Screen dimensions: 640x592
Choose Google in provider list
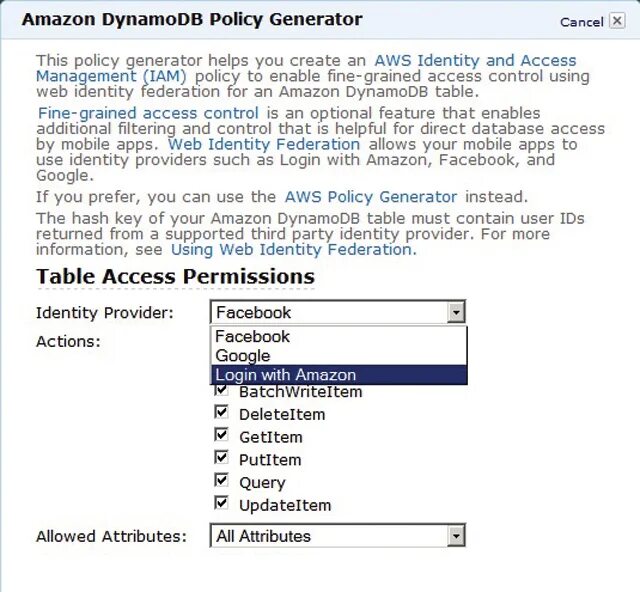pos(243,356)
